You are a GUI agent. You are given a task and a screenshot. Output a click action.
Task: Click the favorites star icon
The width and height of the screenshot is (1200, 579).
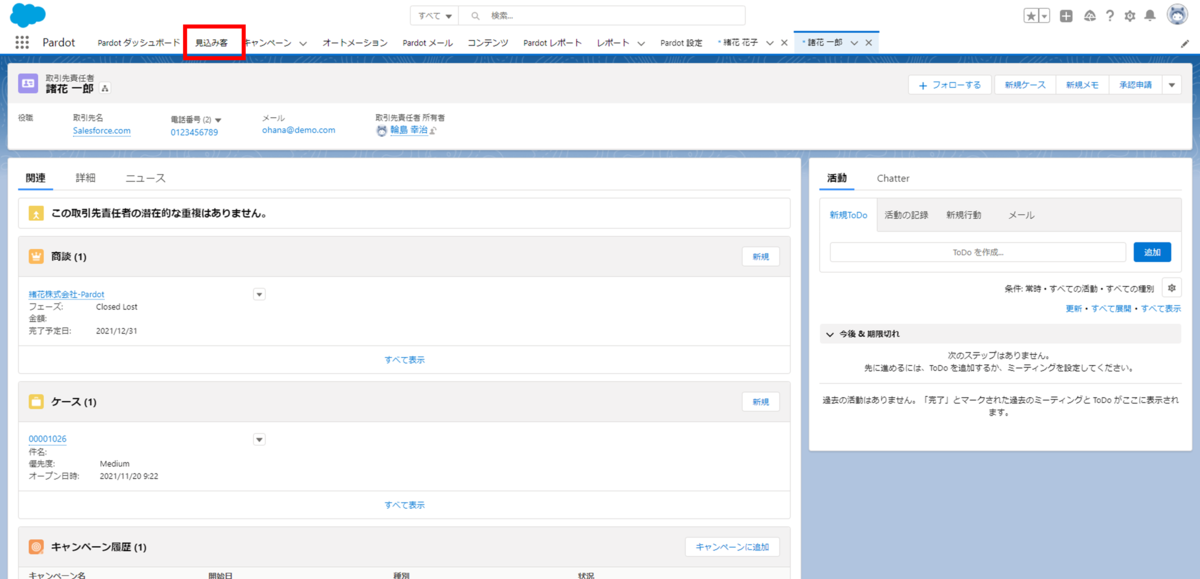[1031, 16]
